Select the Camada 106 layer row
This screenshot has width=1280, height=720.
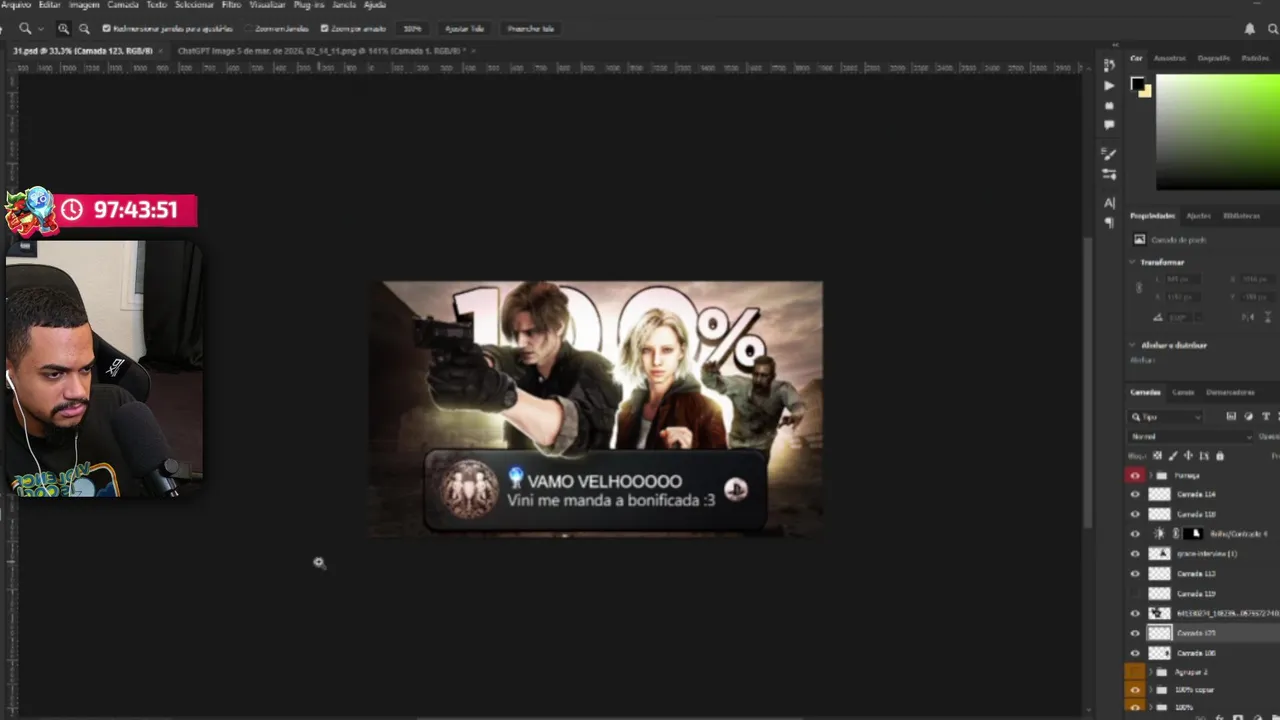[1204, 653]
